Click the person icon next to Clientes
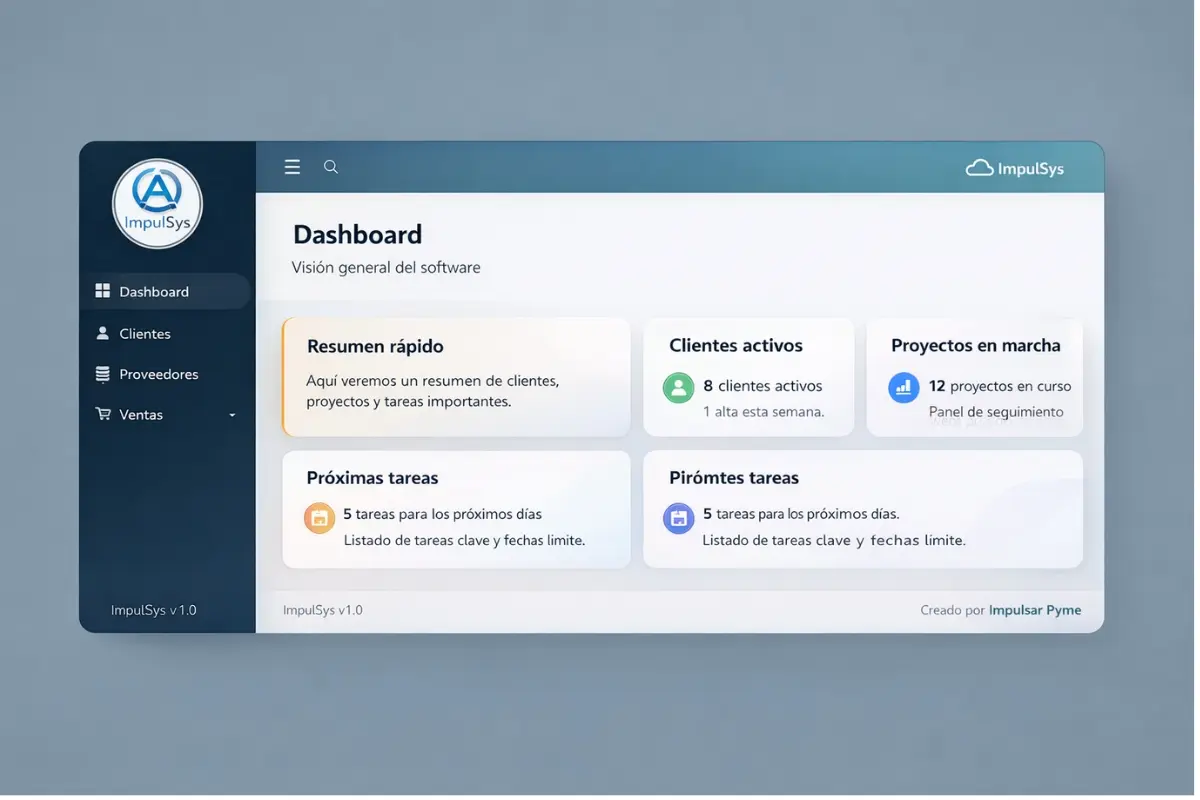 click(103, 332)
